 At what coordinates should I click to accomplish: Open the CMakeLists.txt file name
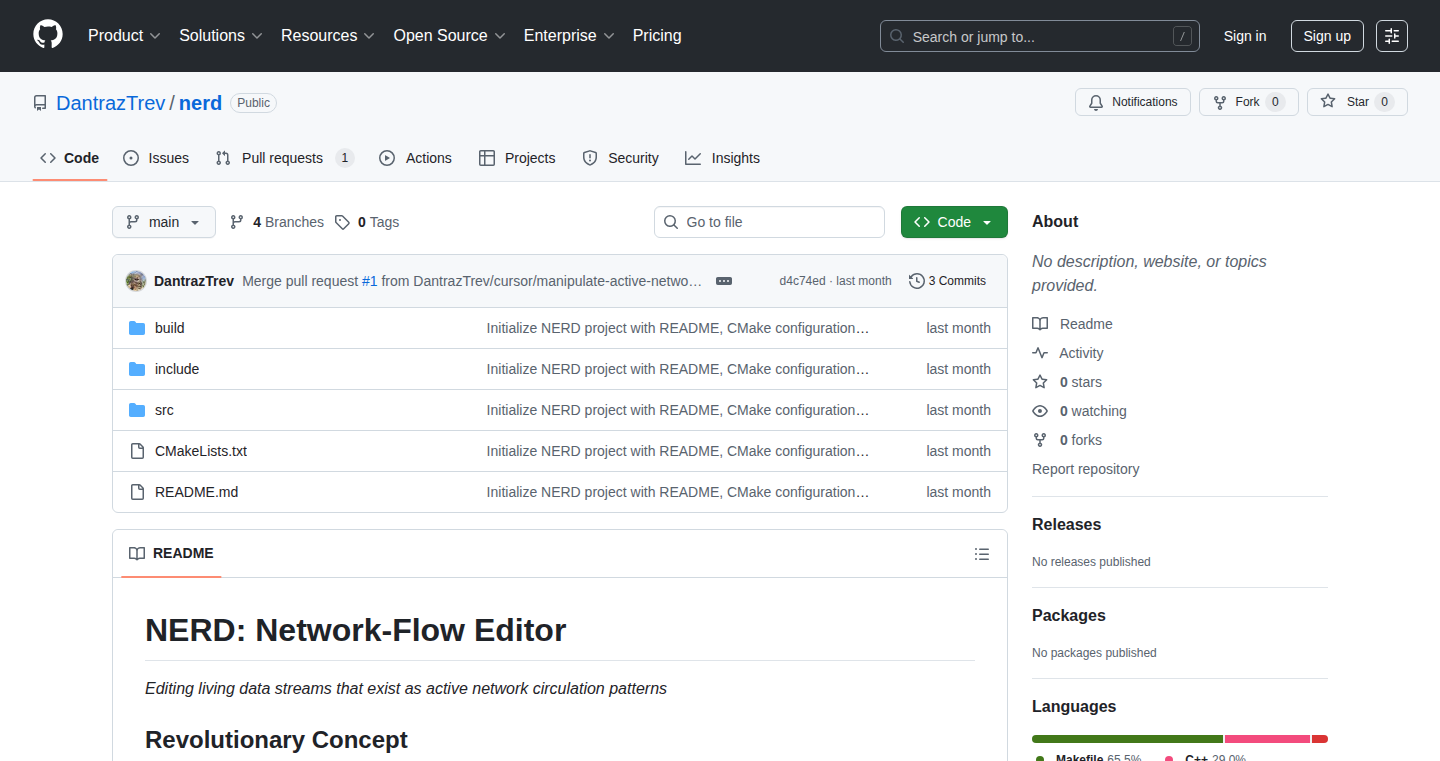click(x=201, y=451)
